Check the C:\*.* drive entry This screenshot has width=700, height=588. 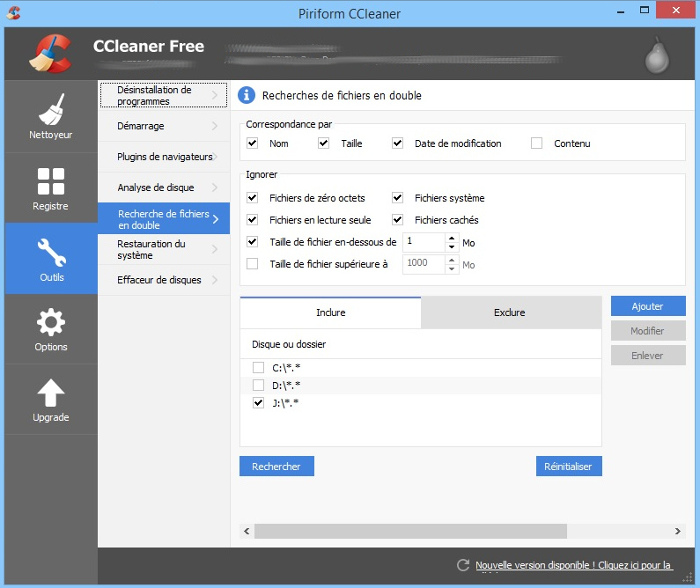tap(258, 367)
